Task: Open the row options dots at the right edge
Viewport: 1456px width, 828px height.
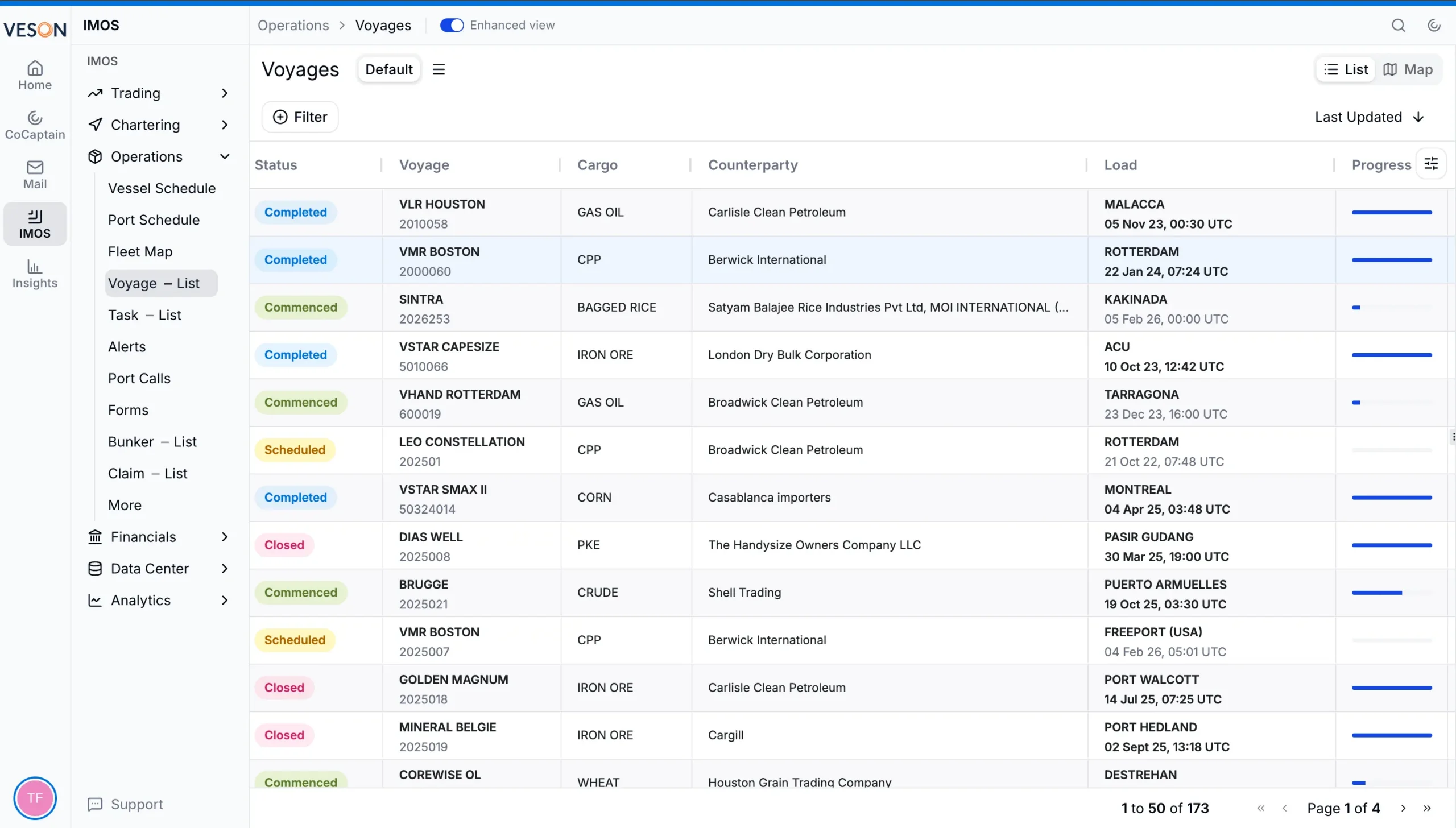Action: (1453, 437)
